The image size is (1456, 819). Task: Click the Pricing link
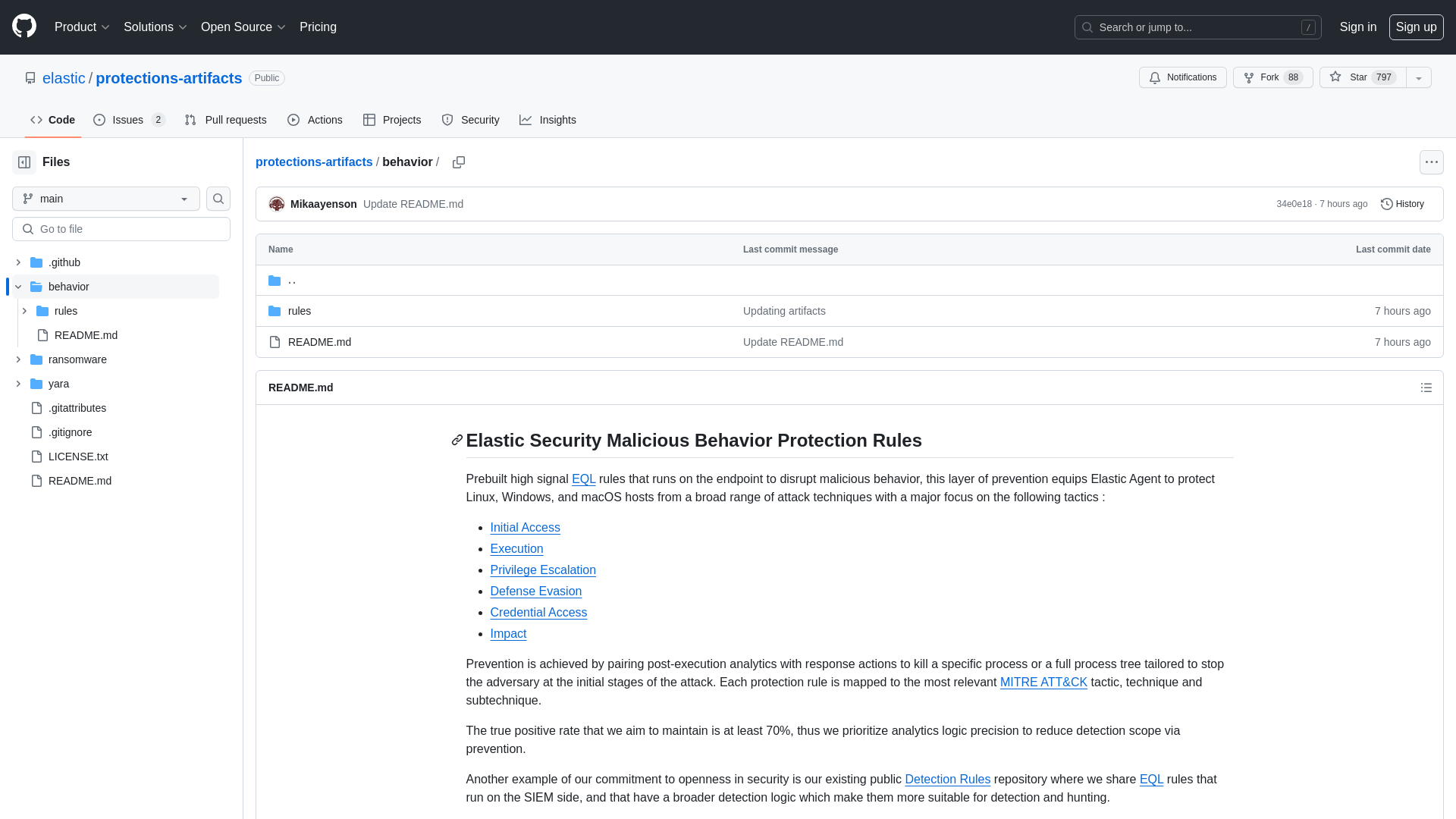[318, 27]
